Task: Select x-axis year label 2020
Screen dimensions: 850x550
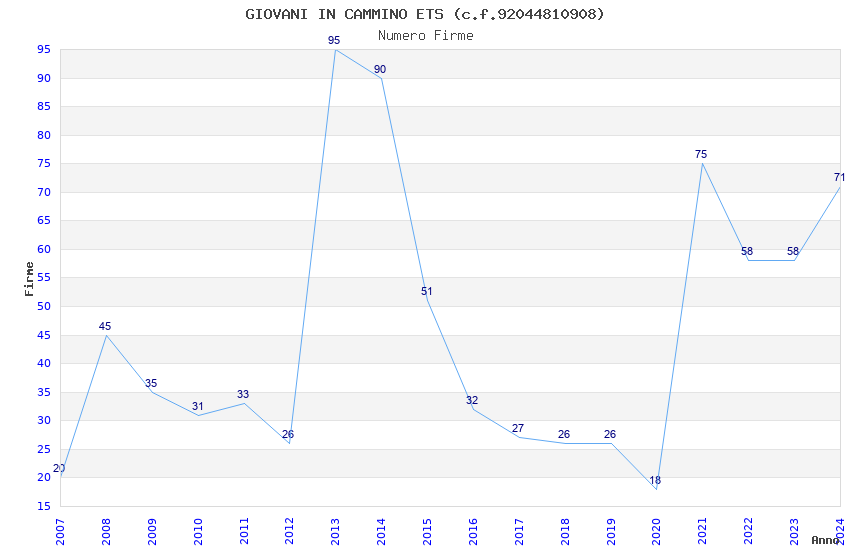Action: [656, 531]
